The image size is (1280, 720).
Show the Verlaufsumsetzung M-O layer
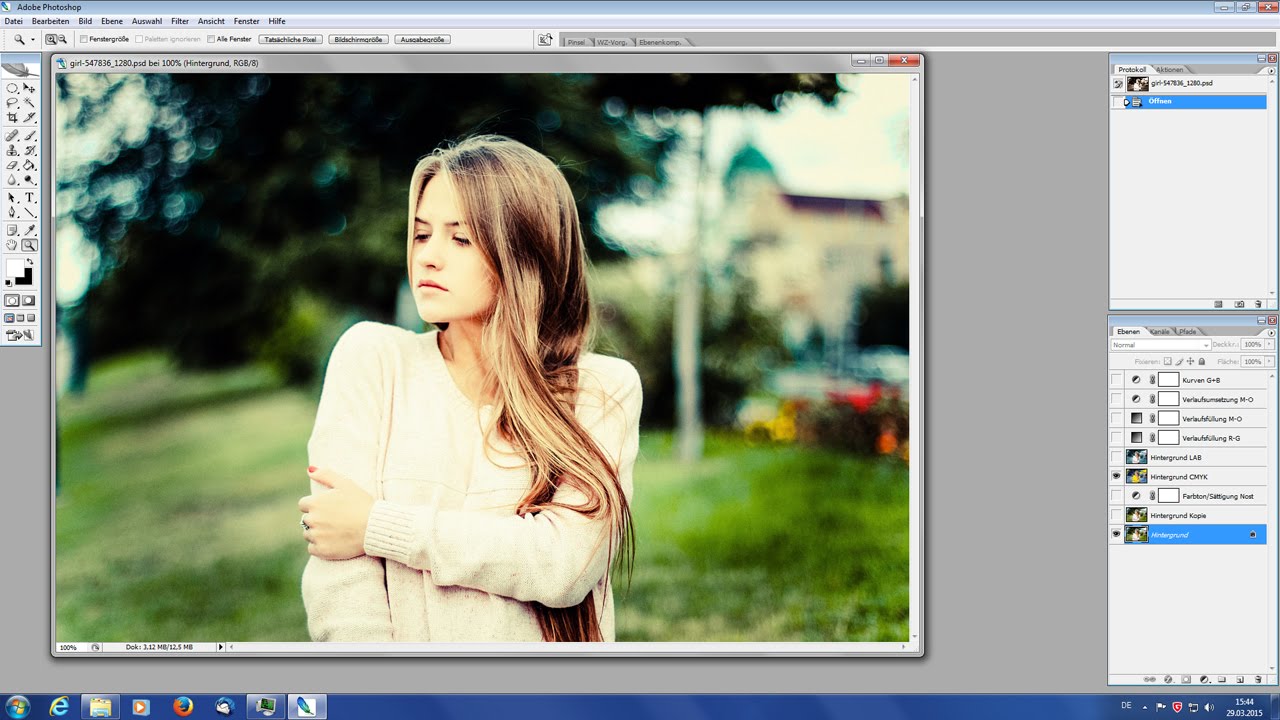1116,399
